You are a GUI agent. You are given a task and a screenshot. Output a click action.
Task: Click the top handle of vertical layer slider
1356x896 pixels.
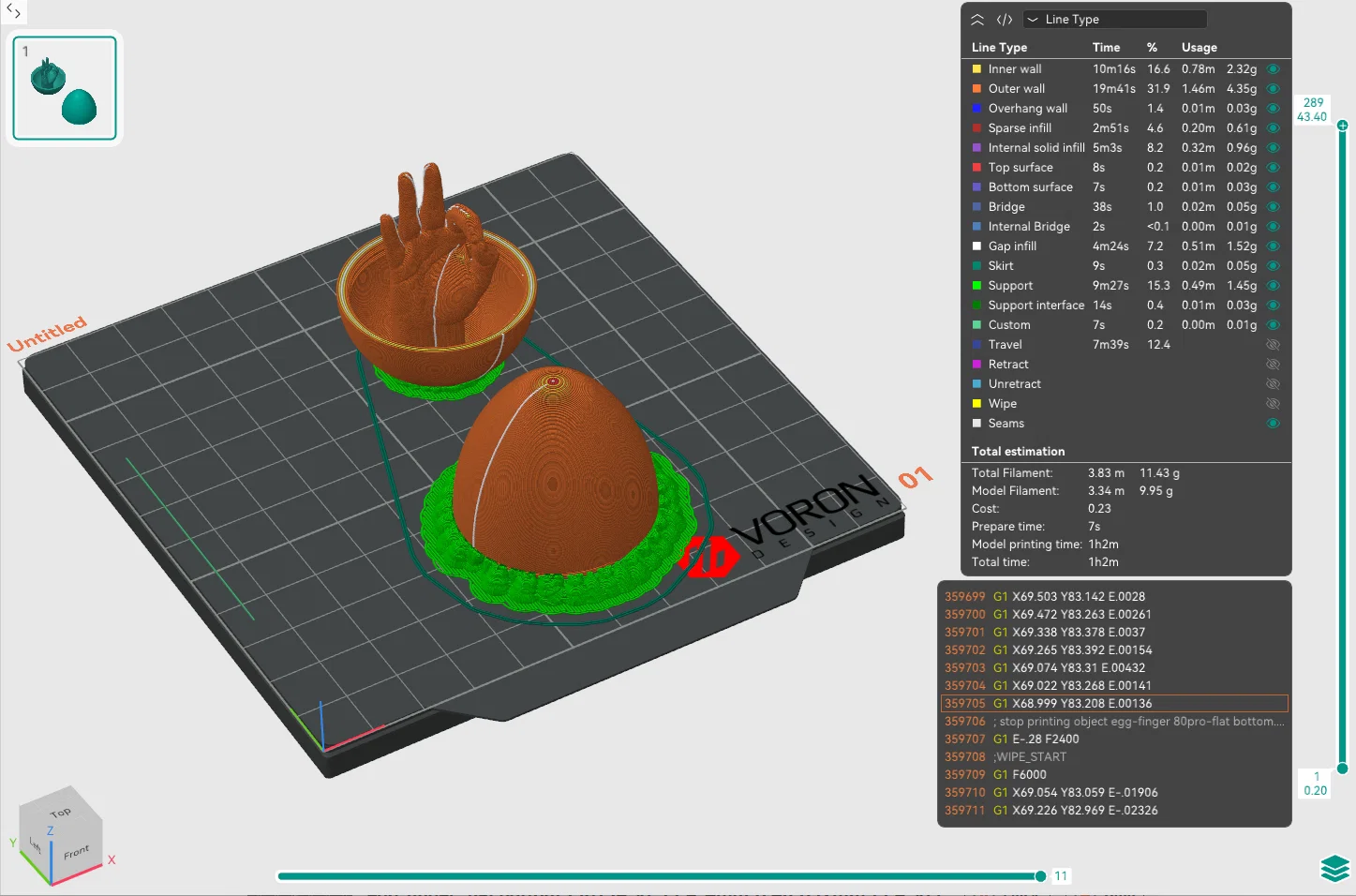1342,126
